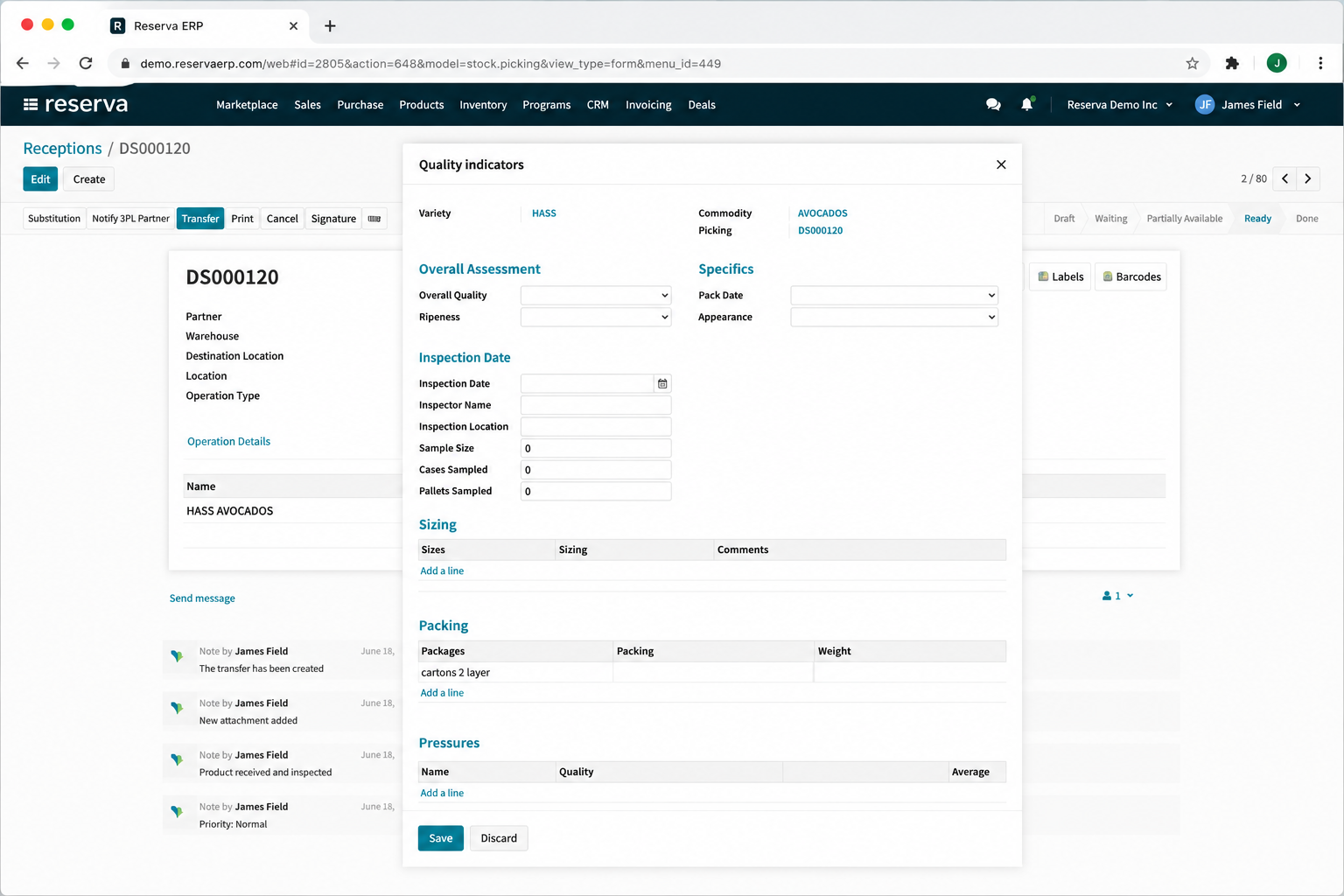Expand the followers dropdown arrow
Viewport: 1344px width, 896px height.
pos(1130,596)
